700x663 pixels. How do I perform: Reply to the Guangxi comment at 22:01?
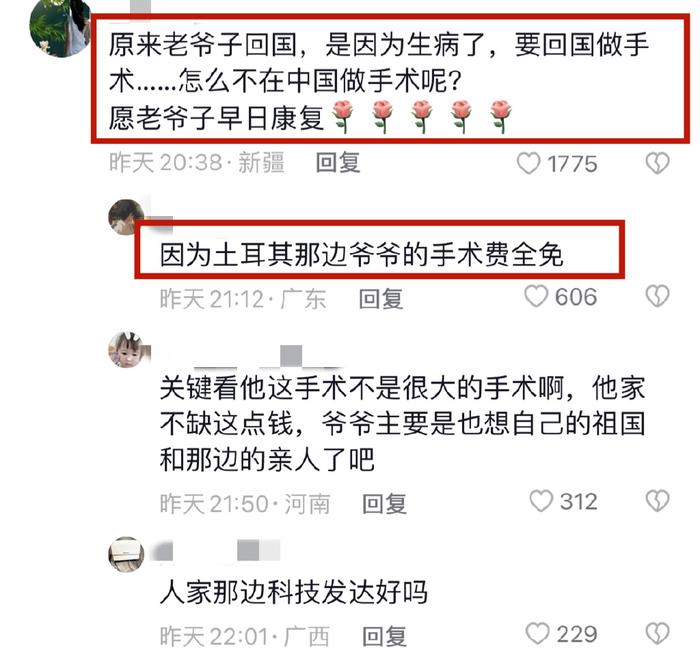(x=384, y=636)
